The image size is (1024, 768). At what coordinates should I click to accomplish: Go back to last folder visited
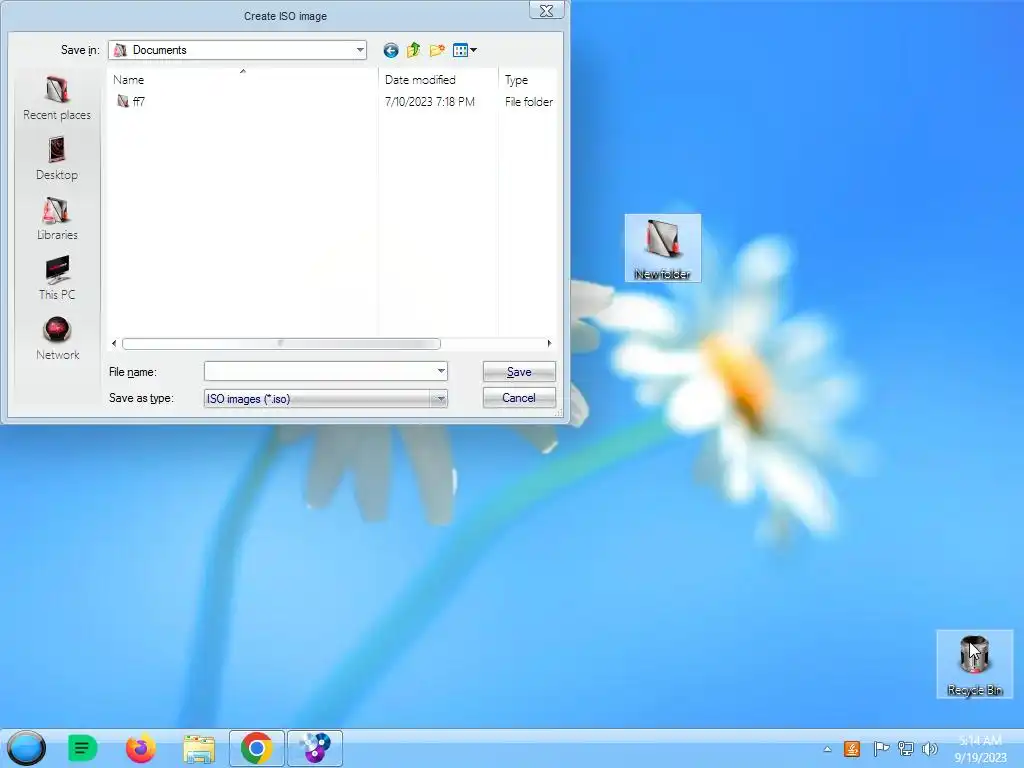pyautogui.click(x=391, y=50)
